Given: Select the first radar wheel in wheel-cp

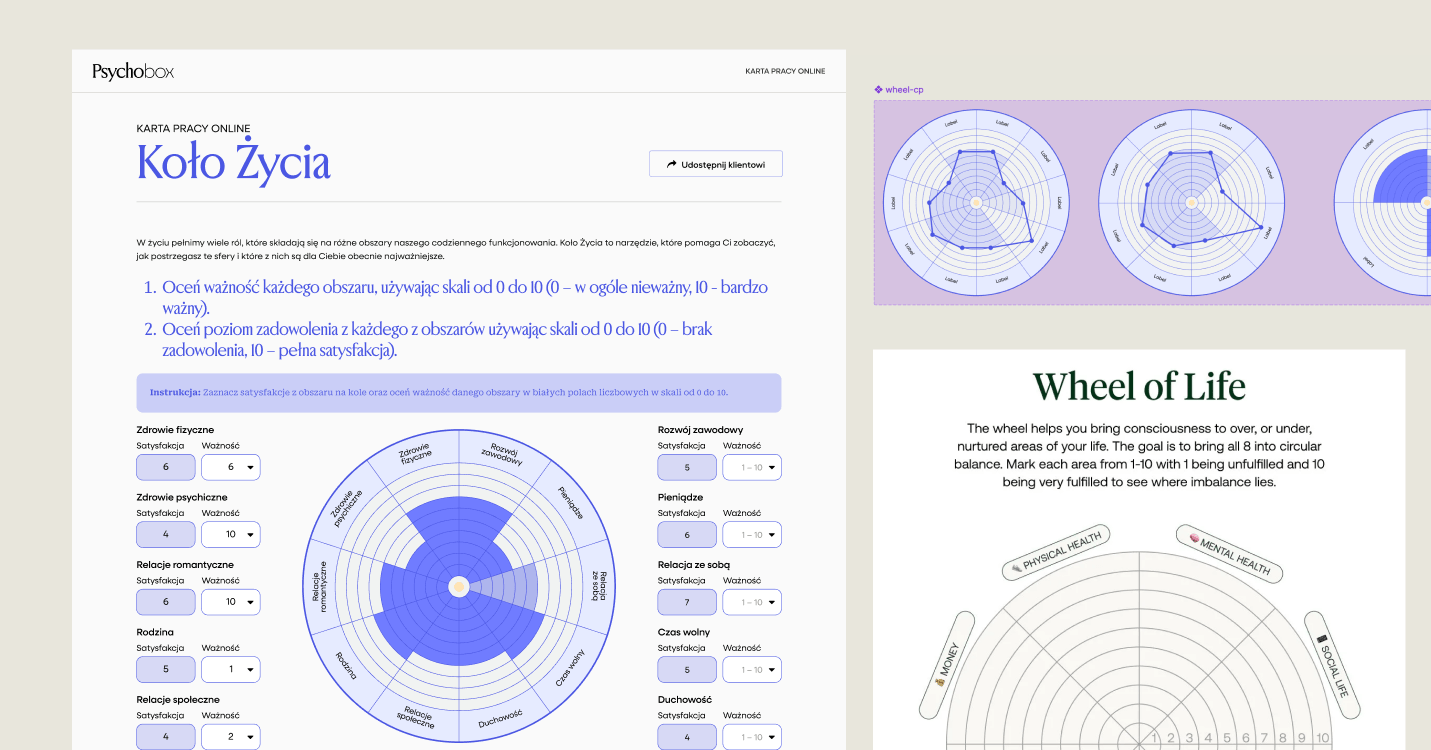Looking at the screenshot, I should point(975,202).
